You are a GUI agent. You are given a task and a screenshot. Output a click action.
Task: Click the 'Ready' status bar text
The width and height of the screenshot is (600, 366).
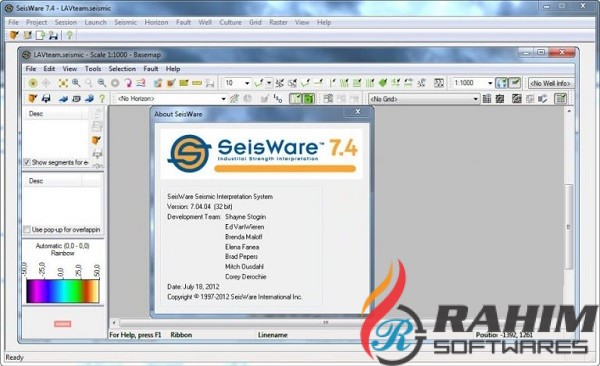[x=15, y=358]
